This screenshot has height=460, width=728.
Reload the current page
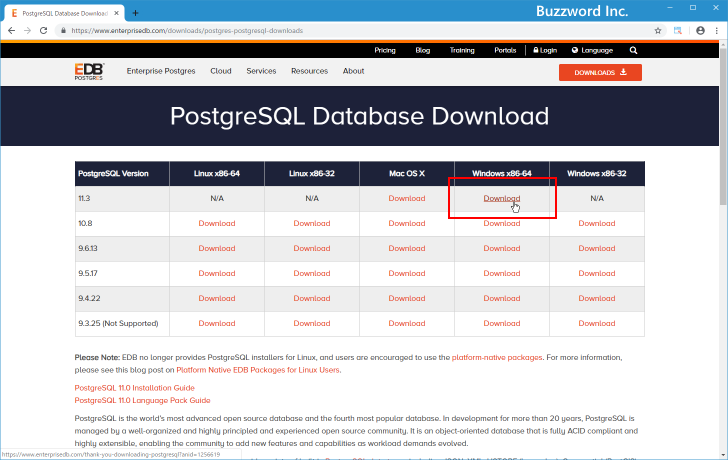[x=43, y=31]
